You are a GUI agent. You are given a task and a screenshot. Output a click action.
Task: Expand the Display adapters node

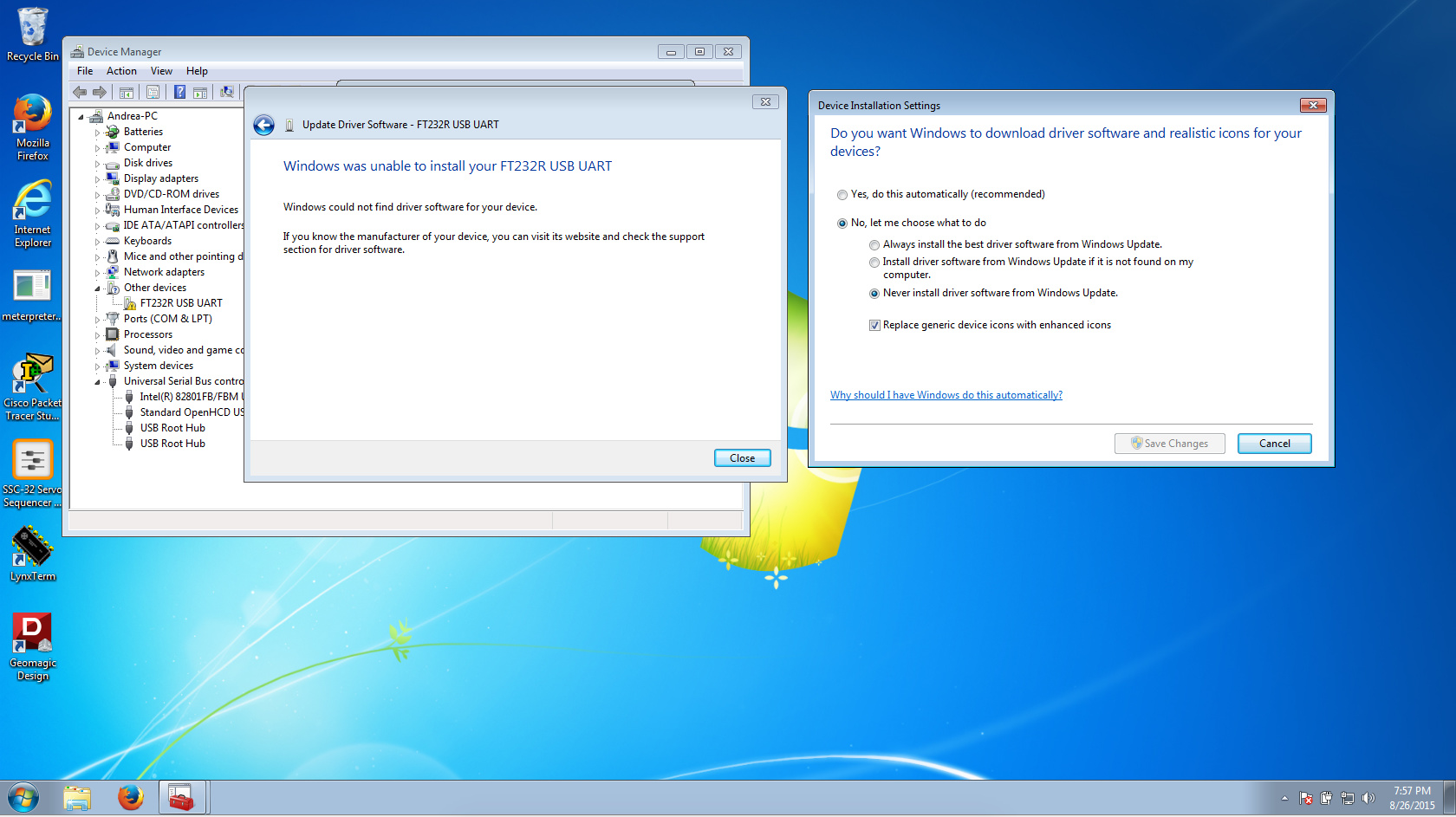97,179
